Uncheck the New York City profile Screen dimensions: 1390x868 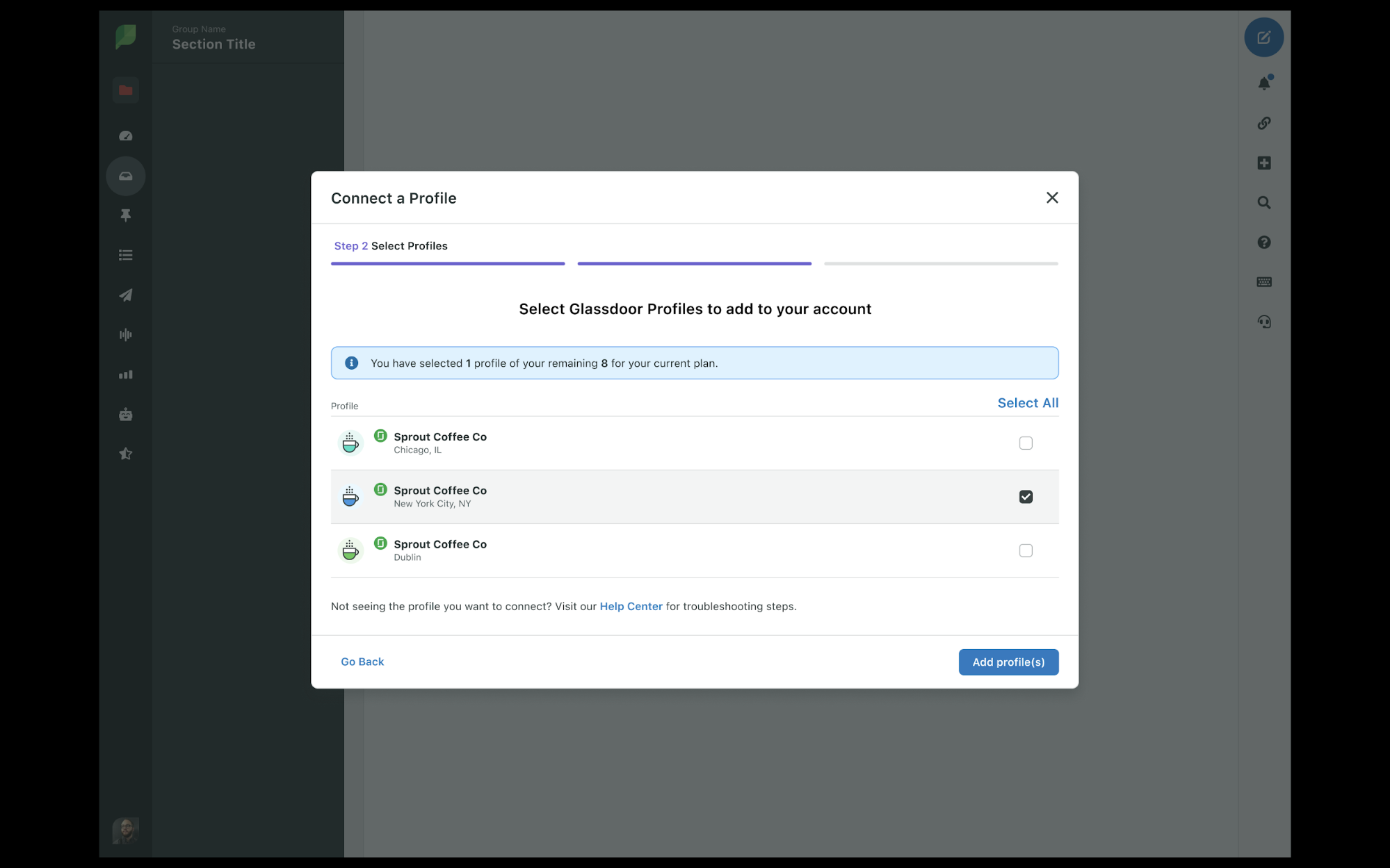point(1025,497)
